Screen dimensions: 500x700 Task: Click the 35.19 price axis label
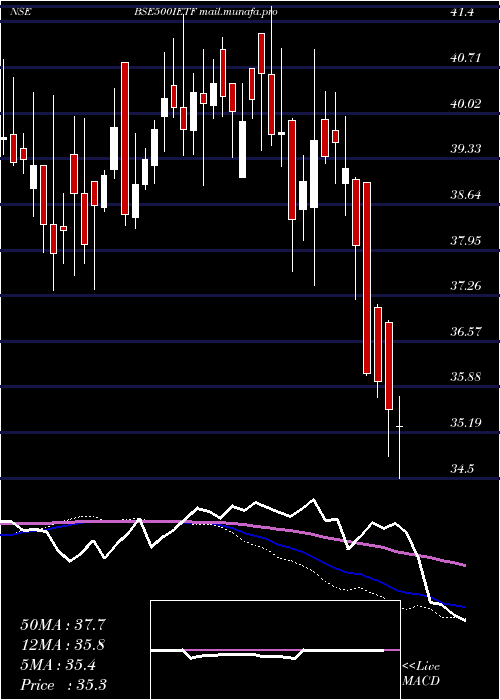coord(466,422)
